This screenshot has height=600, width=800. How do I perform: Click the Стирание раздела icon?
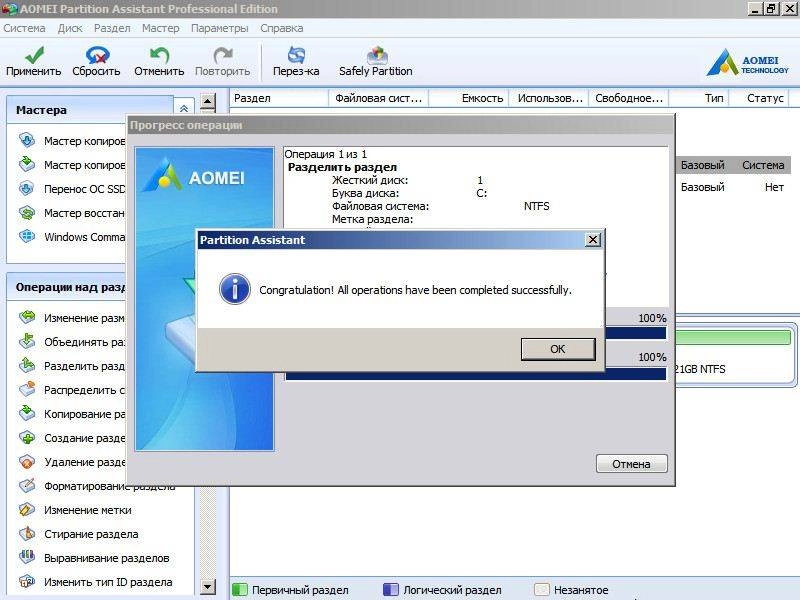(x=27, y=533)
